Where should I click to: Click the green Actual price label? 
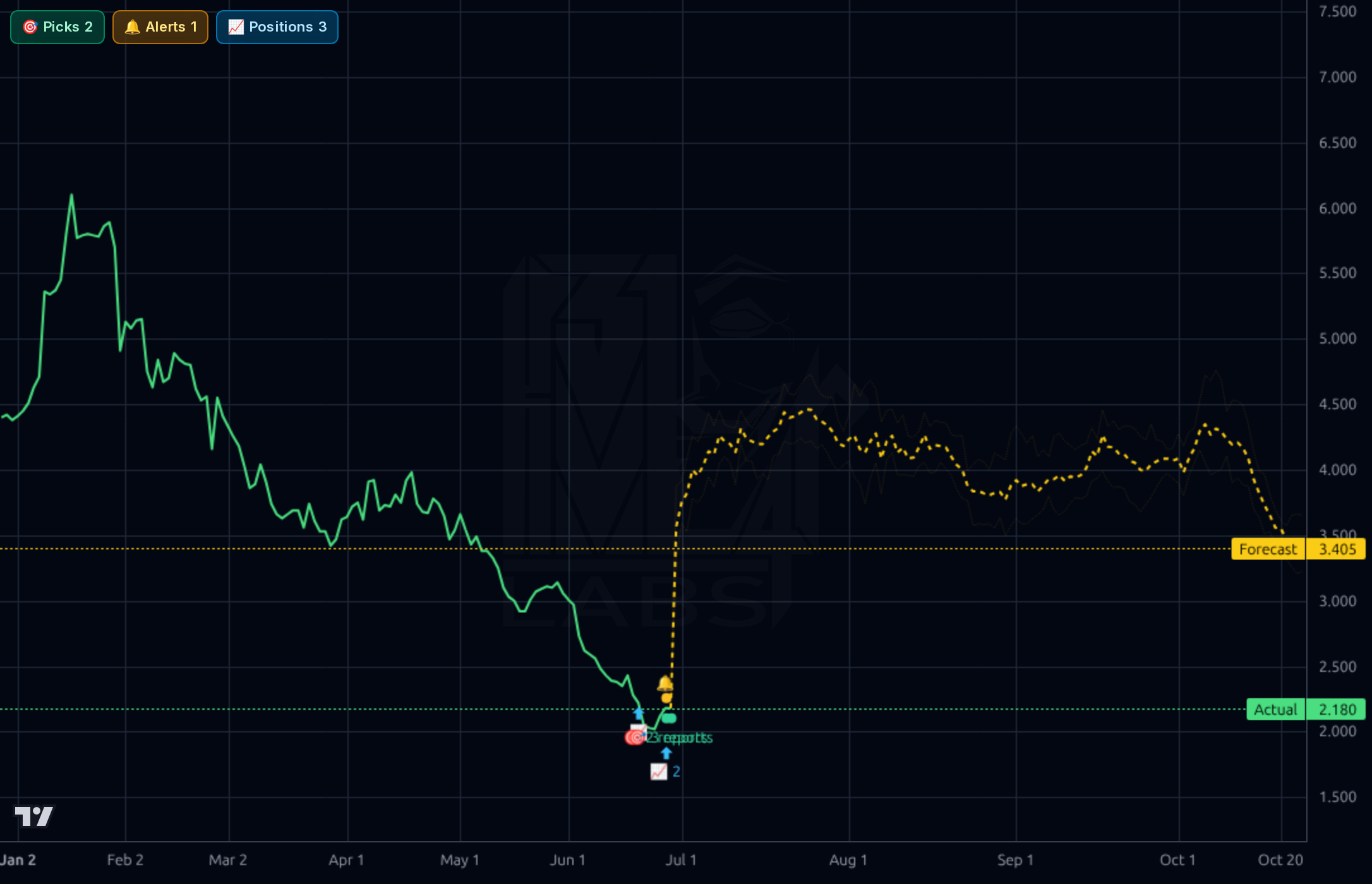pyautogui.click(x=1275, y=710)
